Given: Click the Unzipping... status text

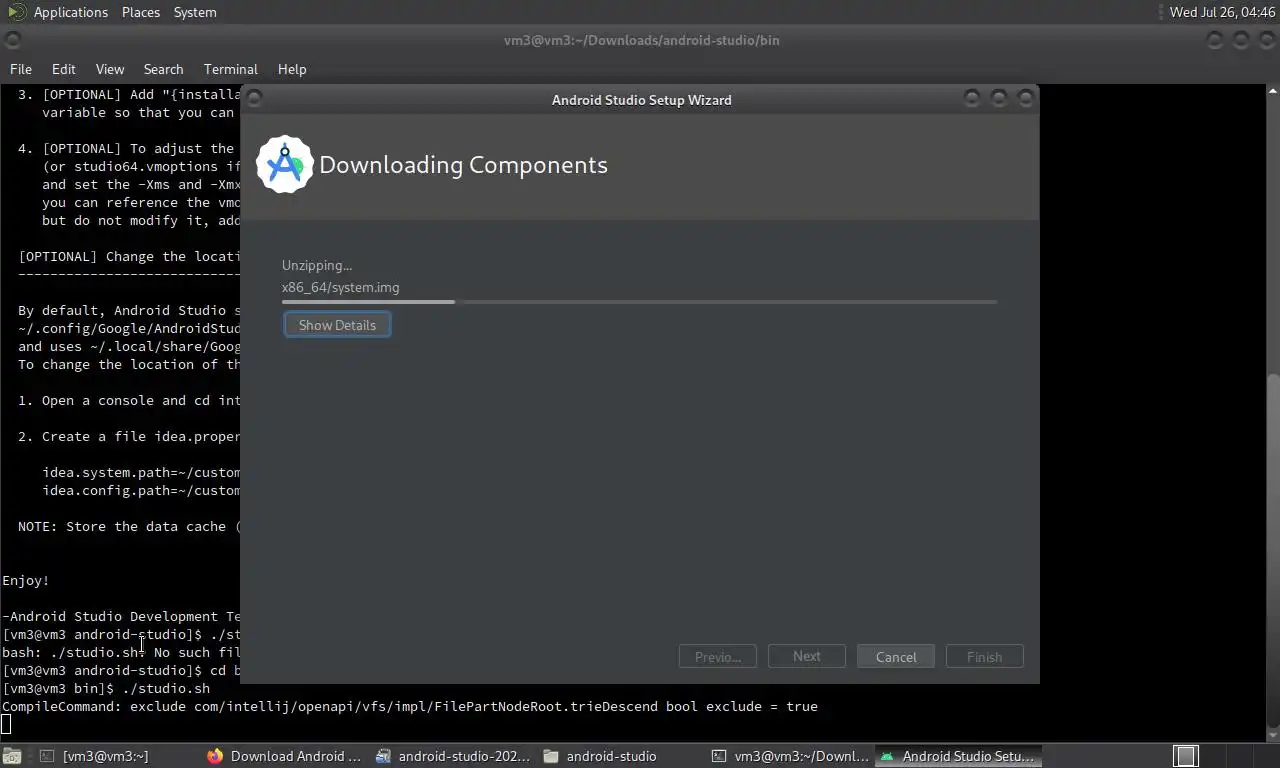Looking at the screenshot, I should tap(317, 265).
